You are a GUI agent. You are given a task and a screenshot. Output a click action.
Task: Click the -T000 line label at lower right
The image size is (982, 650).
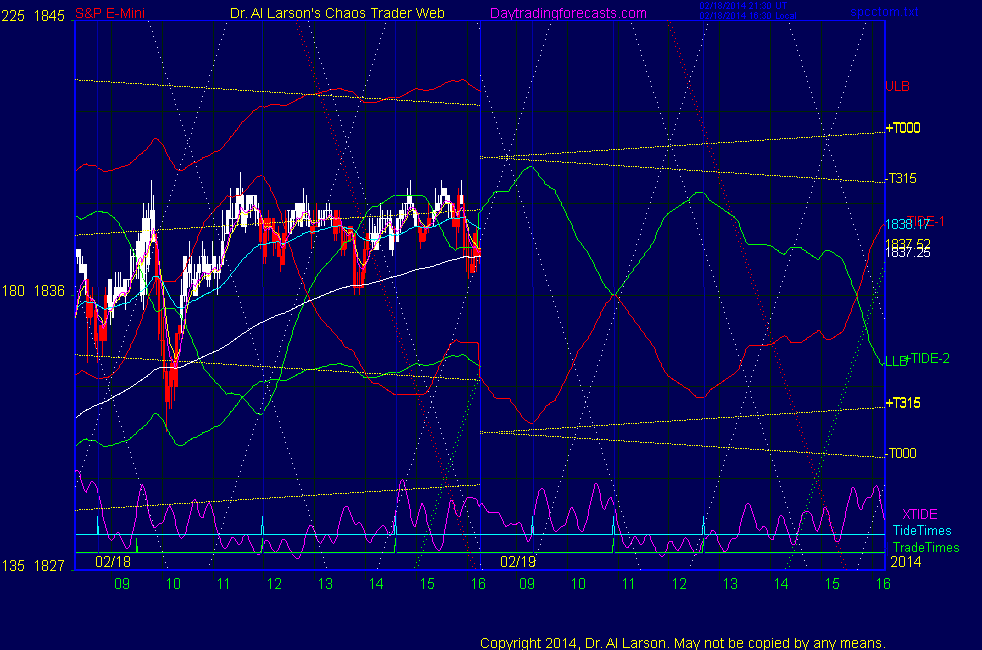pyautogui.click(x=902, y=453)
